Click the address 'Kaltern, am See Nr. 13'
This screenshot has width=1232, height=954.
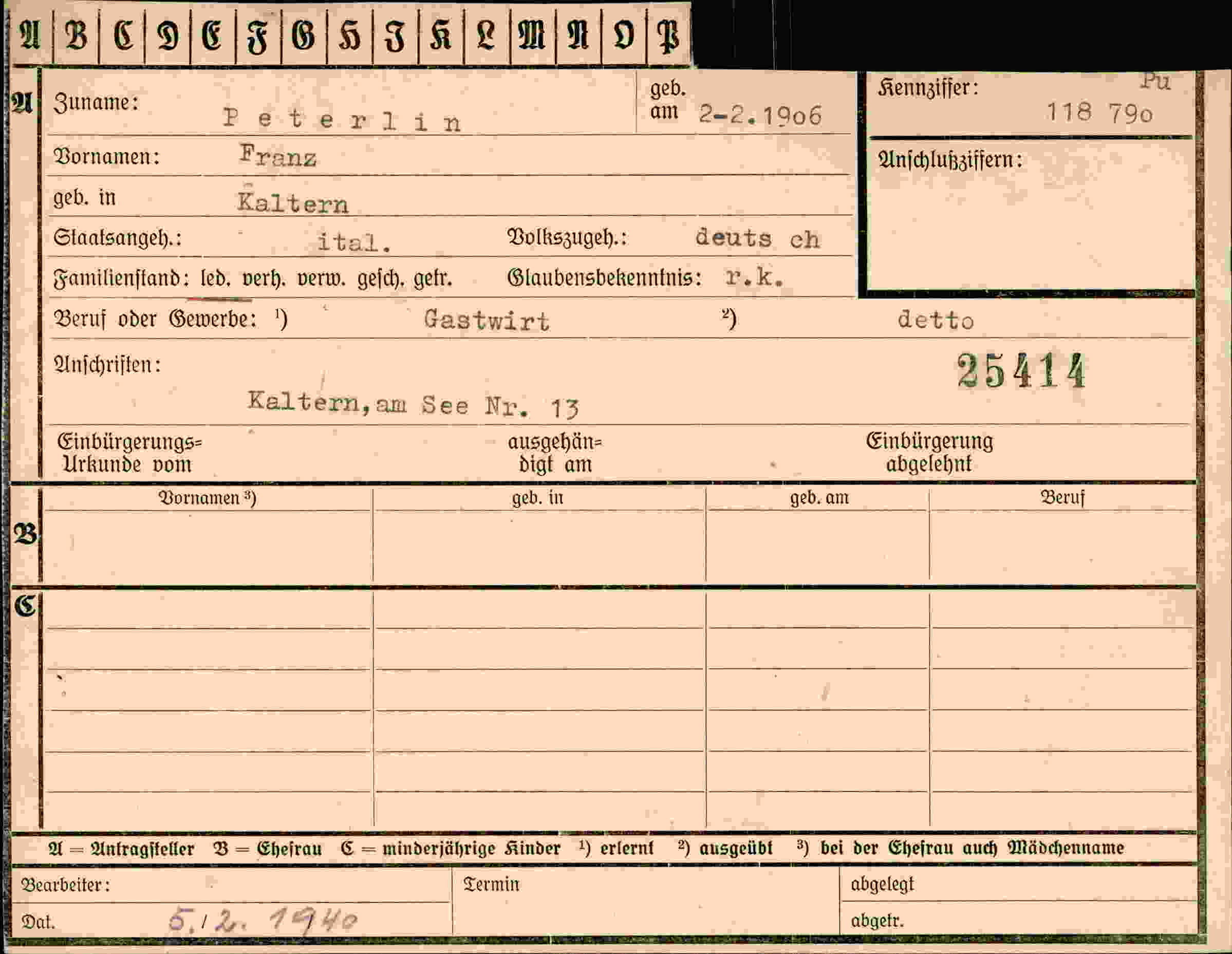[x=414, y=404]
